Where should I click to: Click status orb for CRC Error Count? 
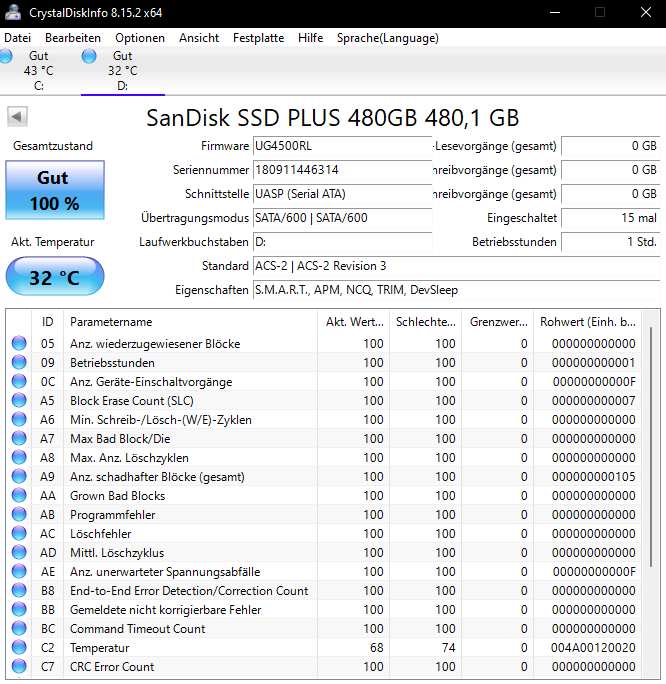19,666
